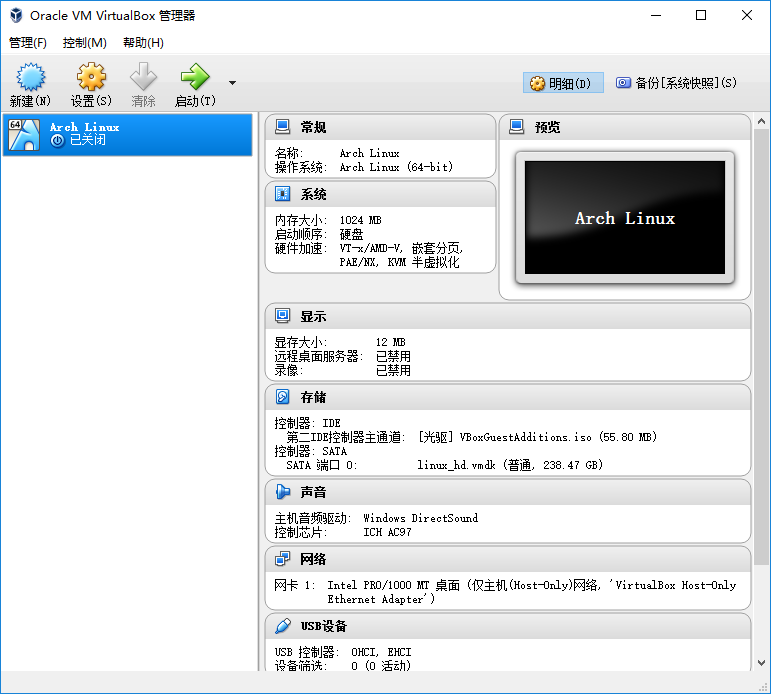Click the ICH AC97 controller value
The image size is (771, 694).
pos(387,532)
